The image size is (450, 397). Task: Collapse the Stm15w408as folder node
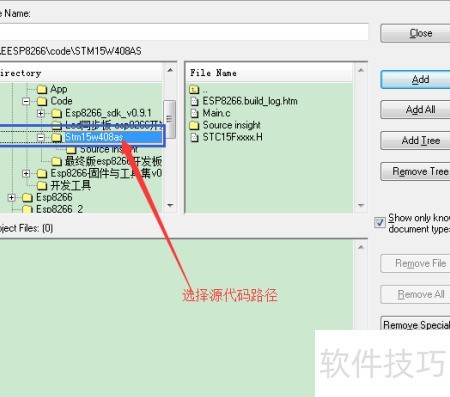[41, 137]
